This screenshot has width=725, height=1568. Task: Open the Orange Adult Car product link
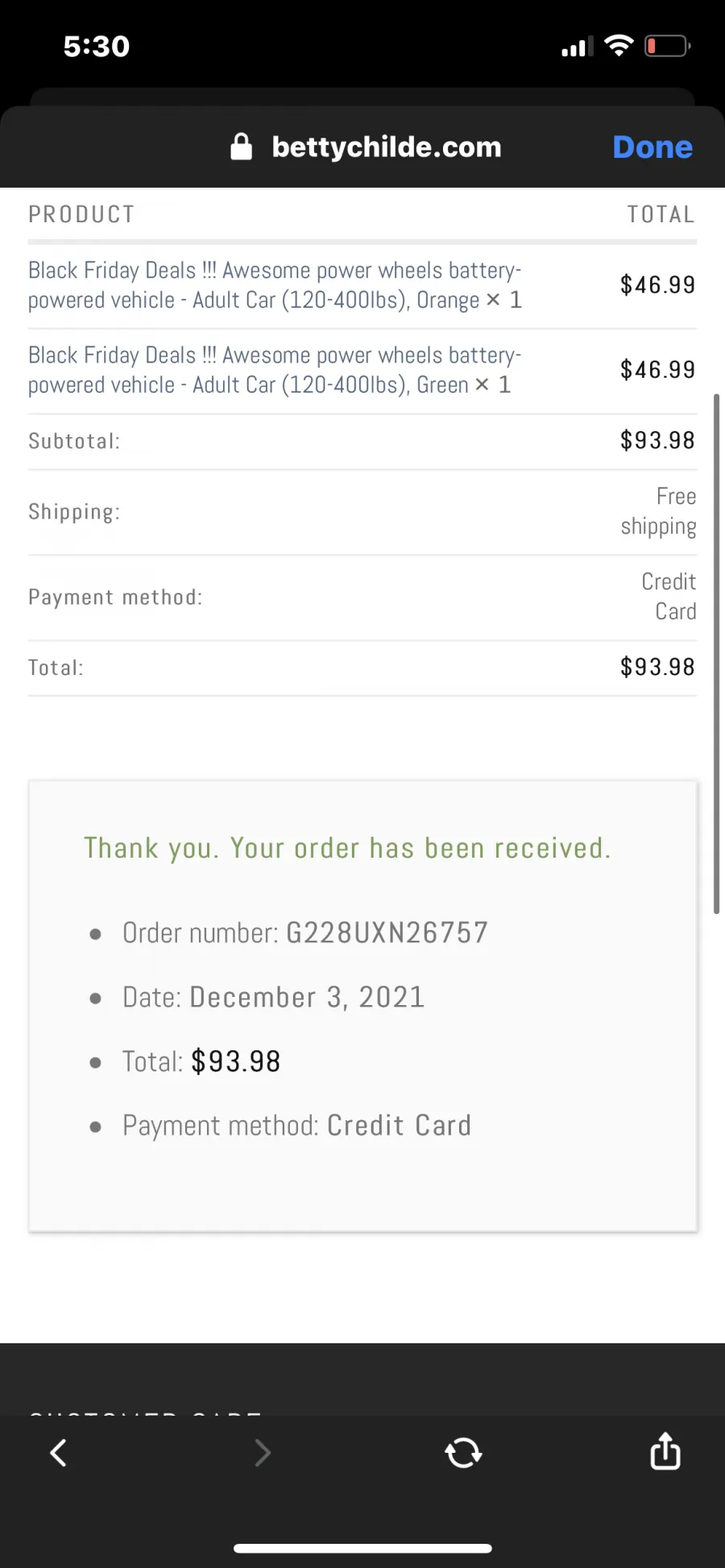click(x=275, y=285)
